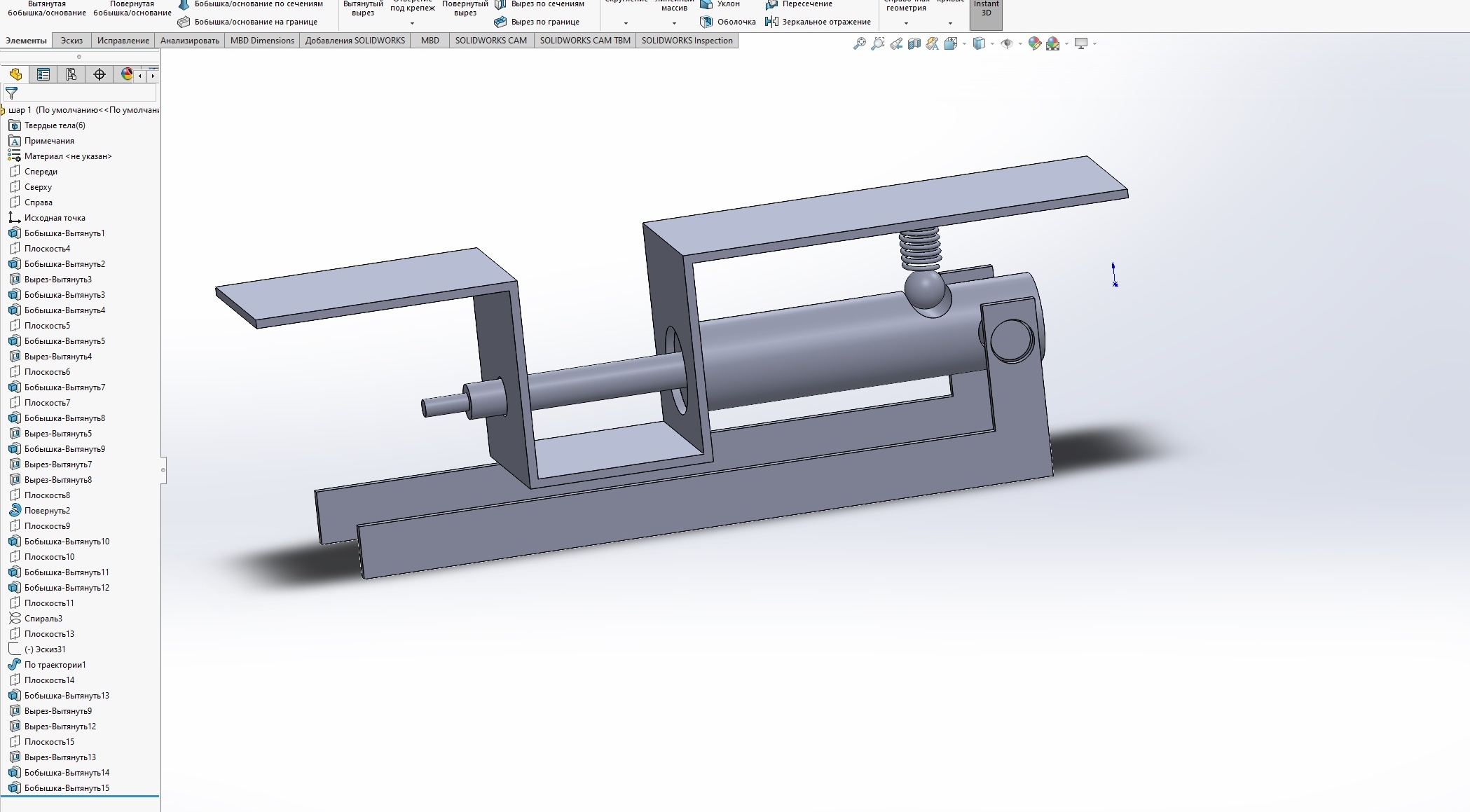
Task: Click Display Style cube icon
Action: pos(980,43)
